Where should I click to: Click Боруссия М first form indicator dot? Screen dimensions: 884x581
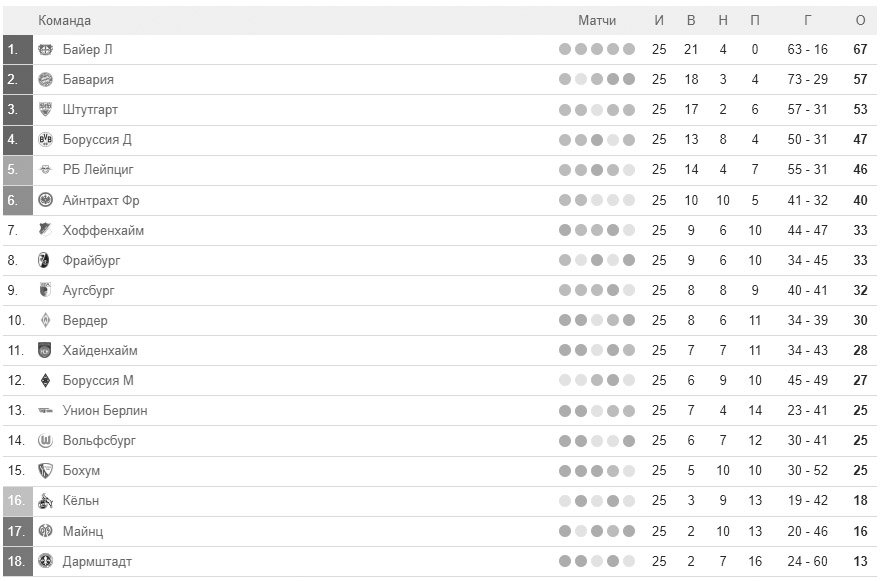click(565, 380)
